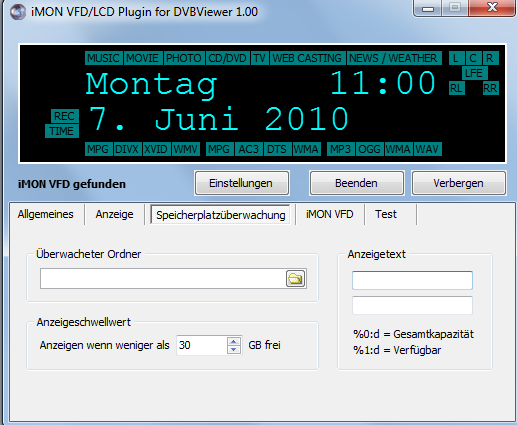Click the first Anzeigetext input field
This screenshot has height=425, width=517.
click(412, 280)
